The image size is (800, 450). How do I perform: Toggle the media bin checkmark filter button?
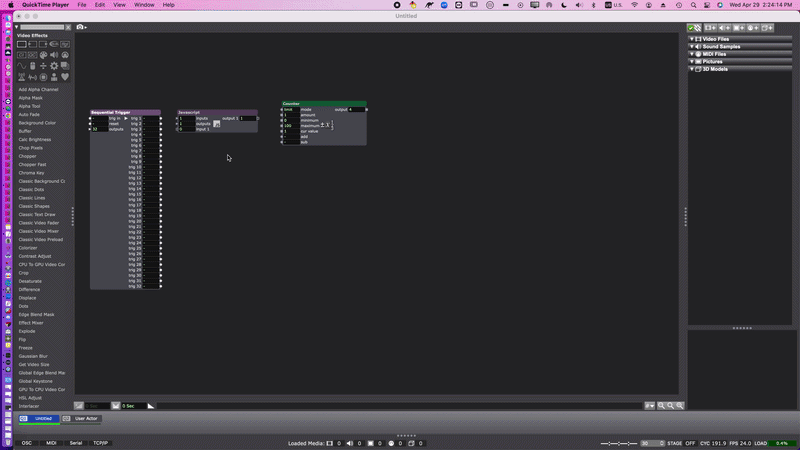692,27
